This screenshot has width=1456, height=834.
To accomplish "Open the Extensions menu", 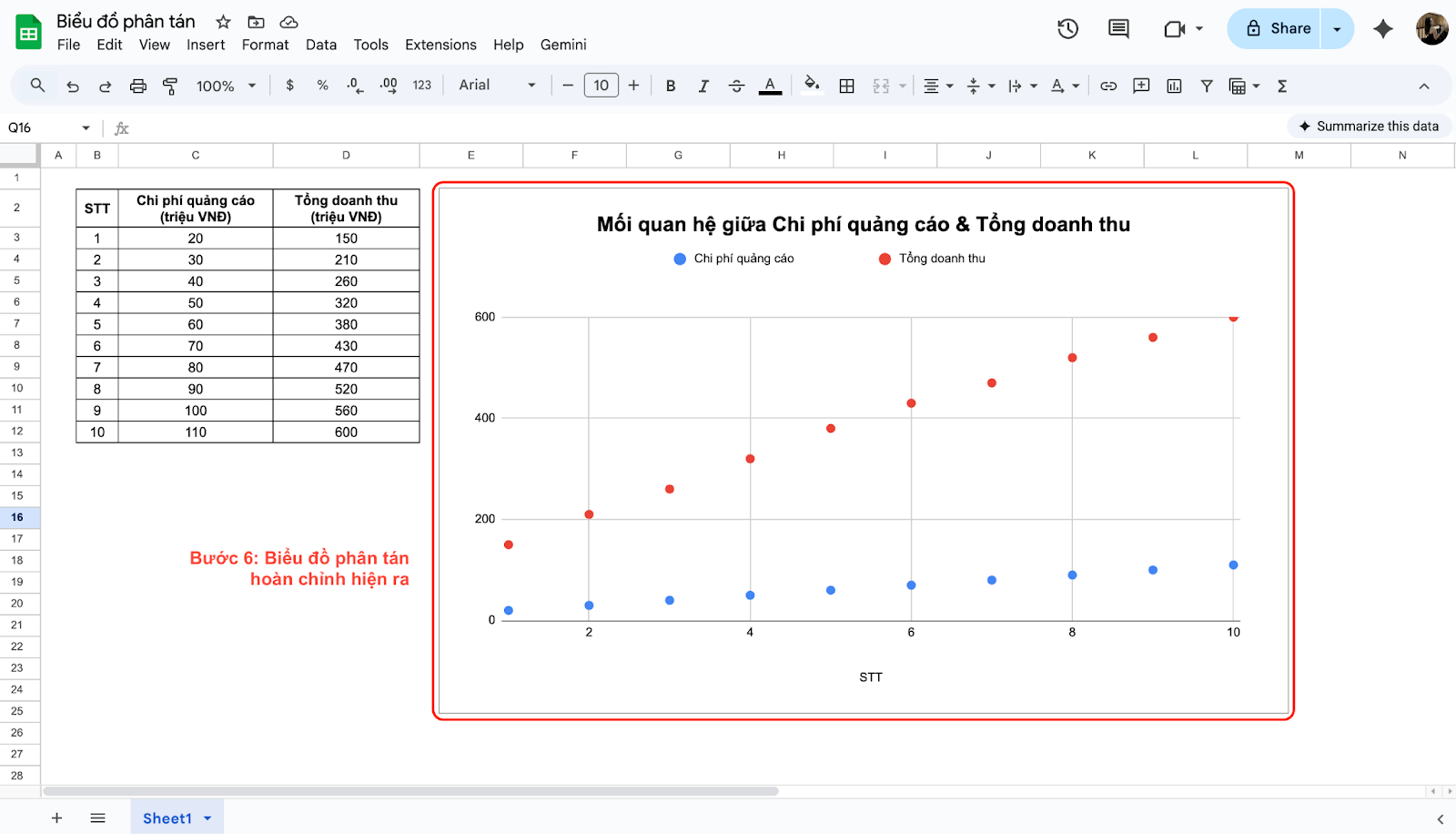I will [x=440, y=45].
